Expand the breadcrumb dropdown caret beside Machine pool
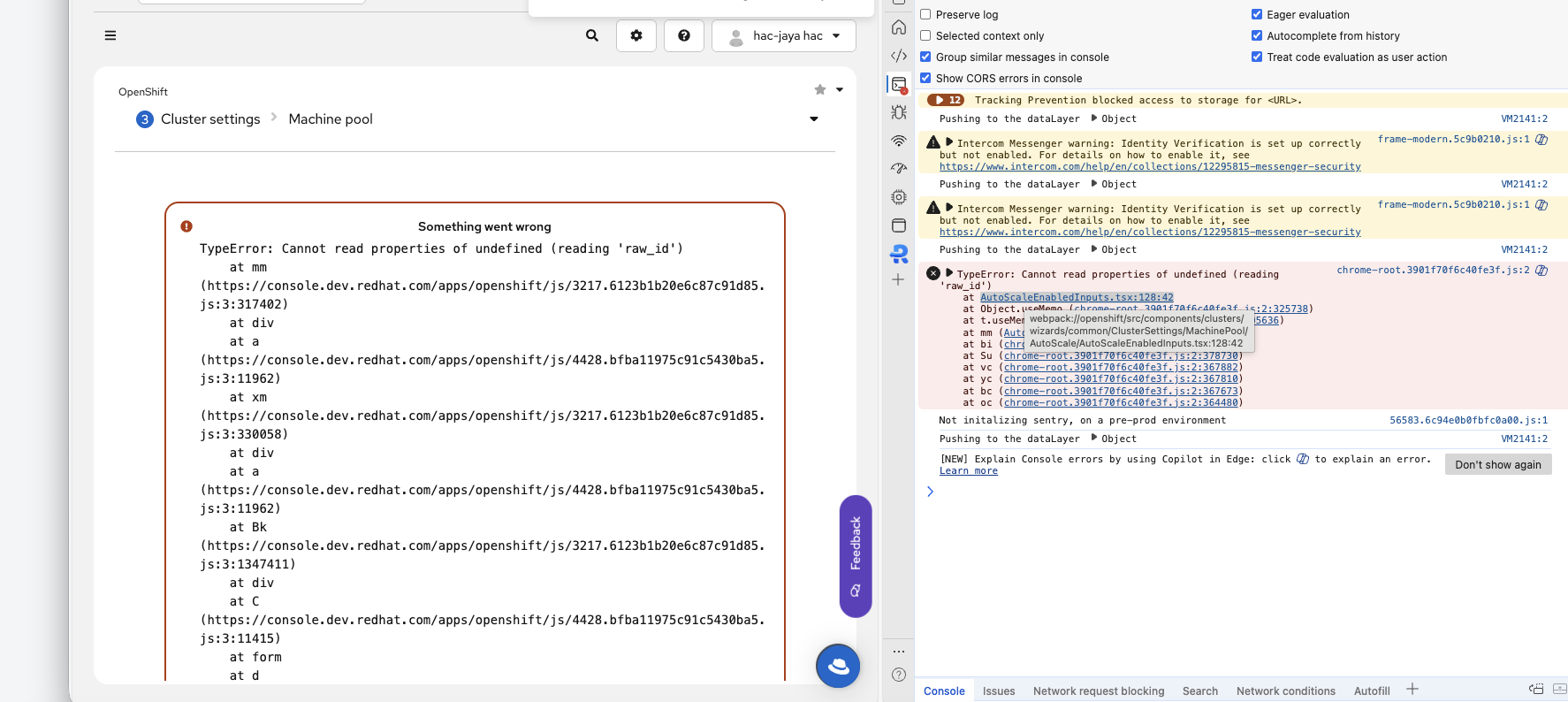Screen dimensions: 1568x702 tap(814, 119)
